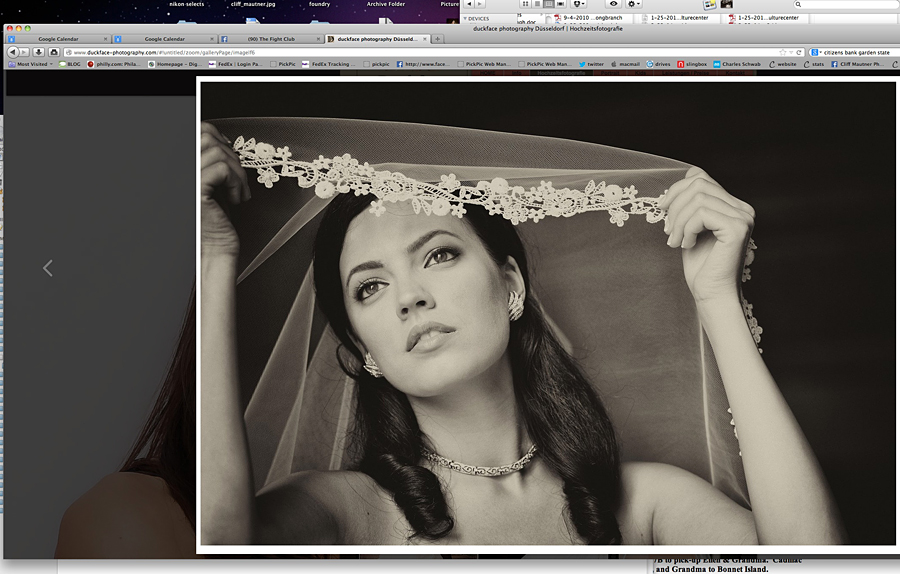Screen dimensions: 900x574
Task: Switch Finder to column view
Action: pos(549,4)
